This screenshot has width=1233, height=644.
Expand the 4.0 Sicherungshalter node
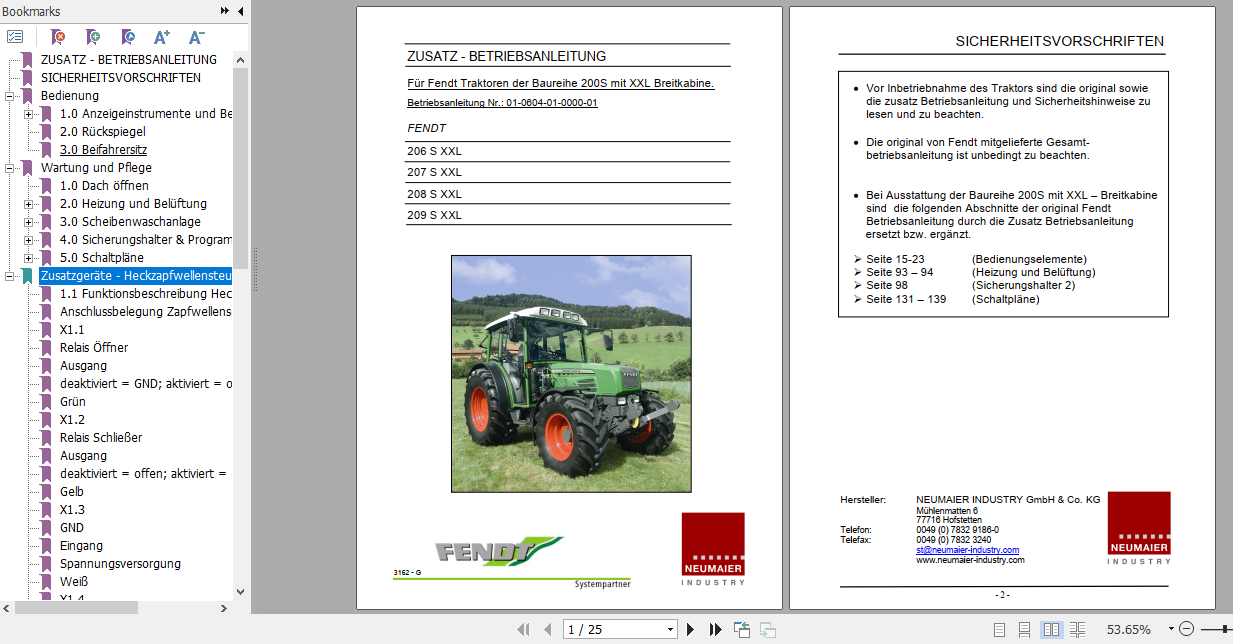tap(28, 240)
